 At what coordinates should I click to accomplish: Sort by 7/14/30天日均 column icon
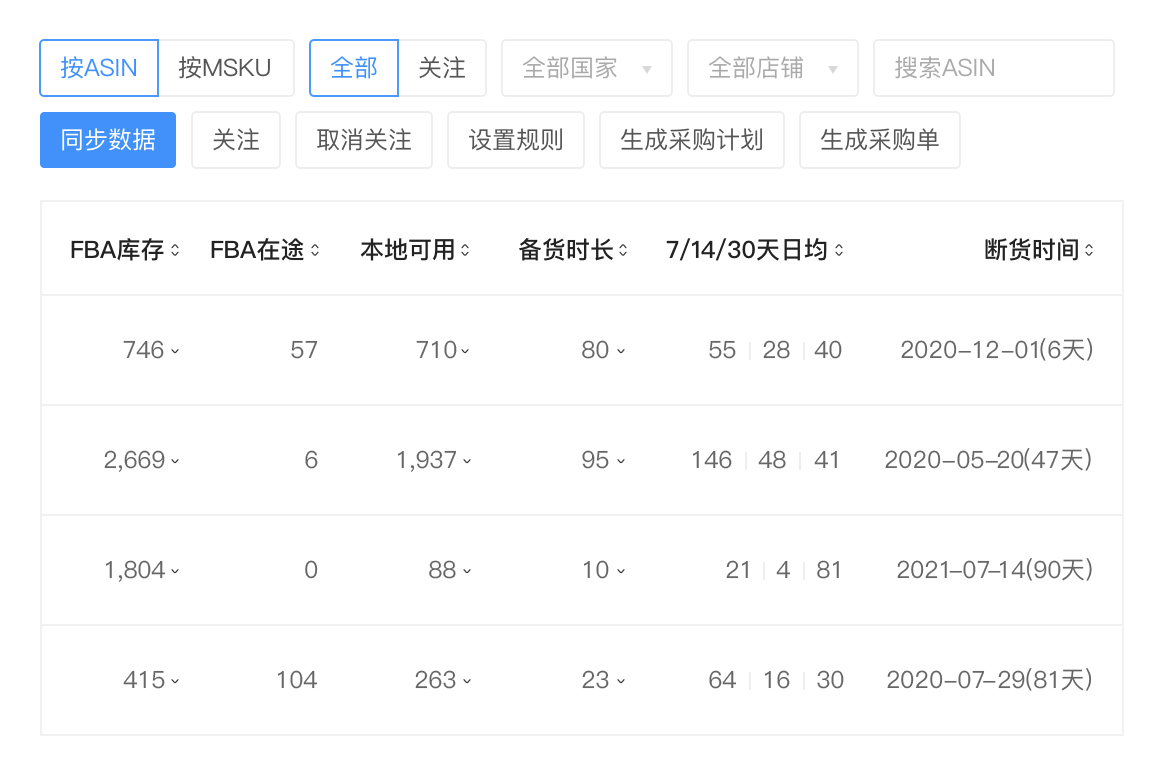point(839,250)
